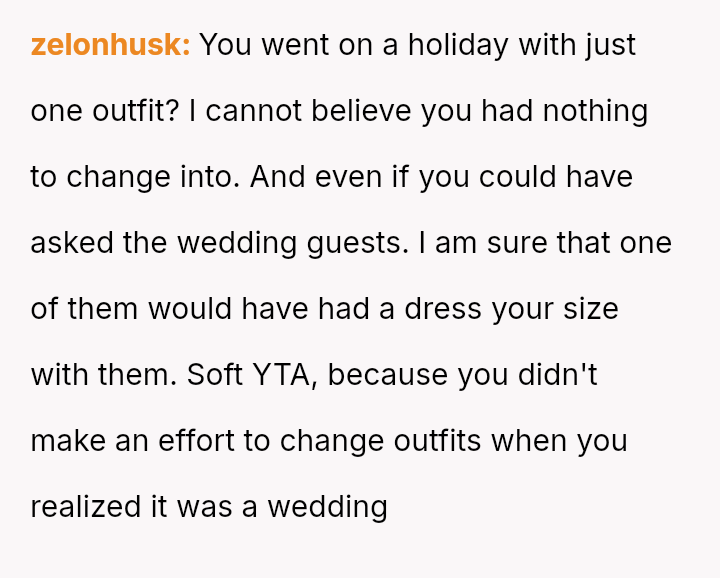This screenshot has height=578, width=720.
Task: Click the word "Soft" in the comment
Action: pyautogui.click(x=215, y=375)
